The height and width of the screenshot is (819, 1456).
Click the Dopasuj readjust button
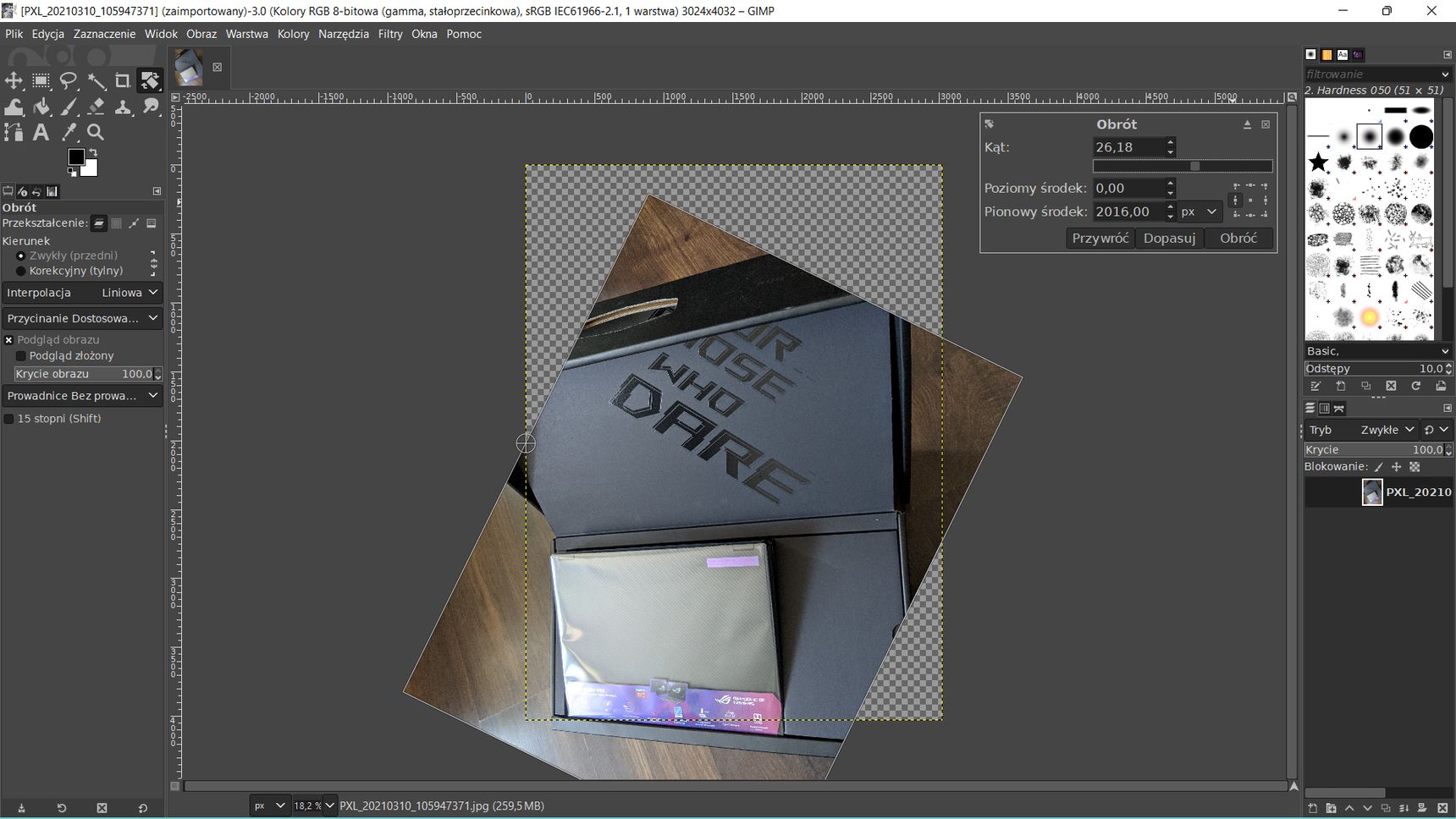(x=1169, y=239)
